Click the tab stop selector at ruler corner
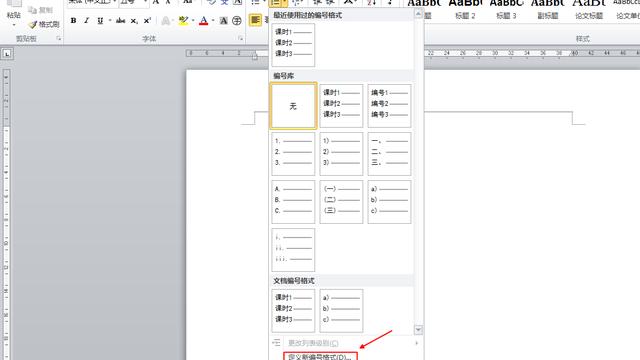 pos(7,53)
